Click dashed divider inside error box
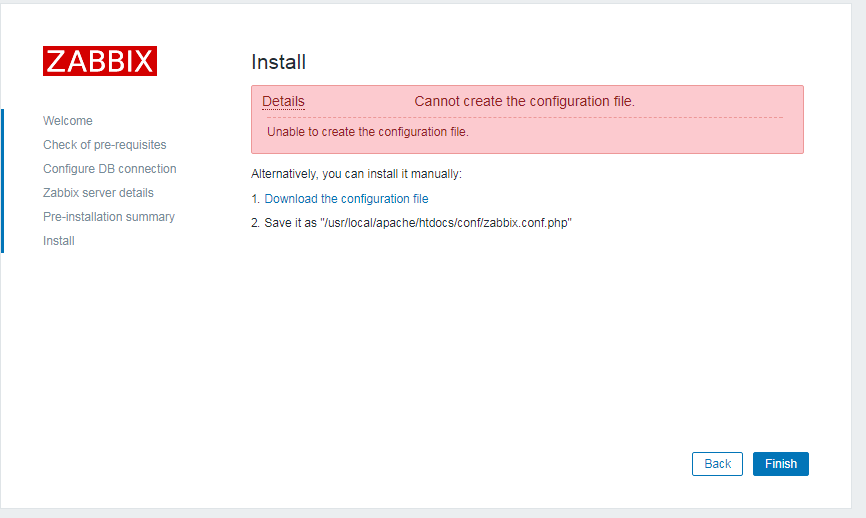 coord(525,118)
